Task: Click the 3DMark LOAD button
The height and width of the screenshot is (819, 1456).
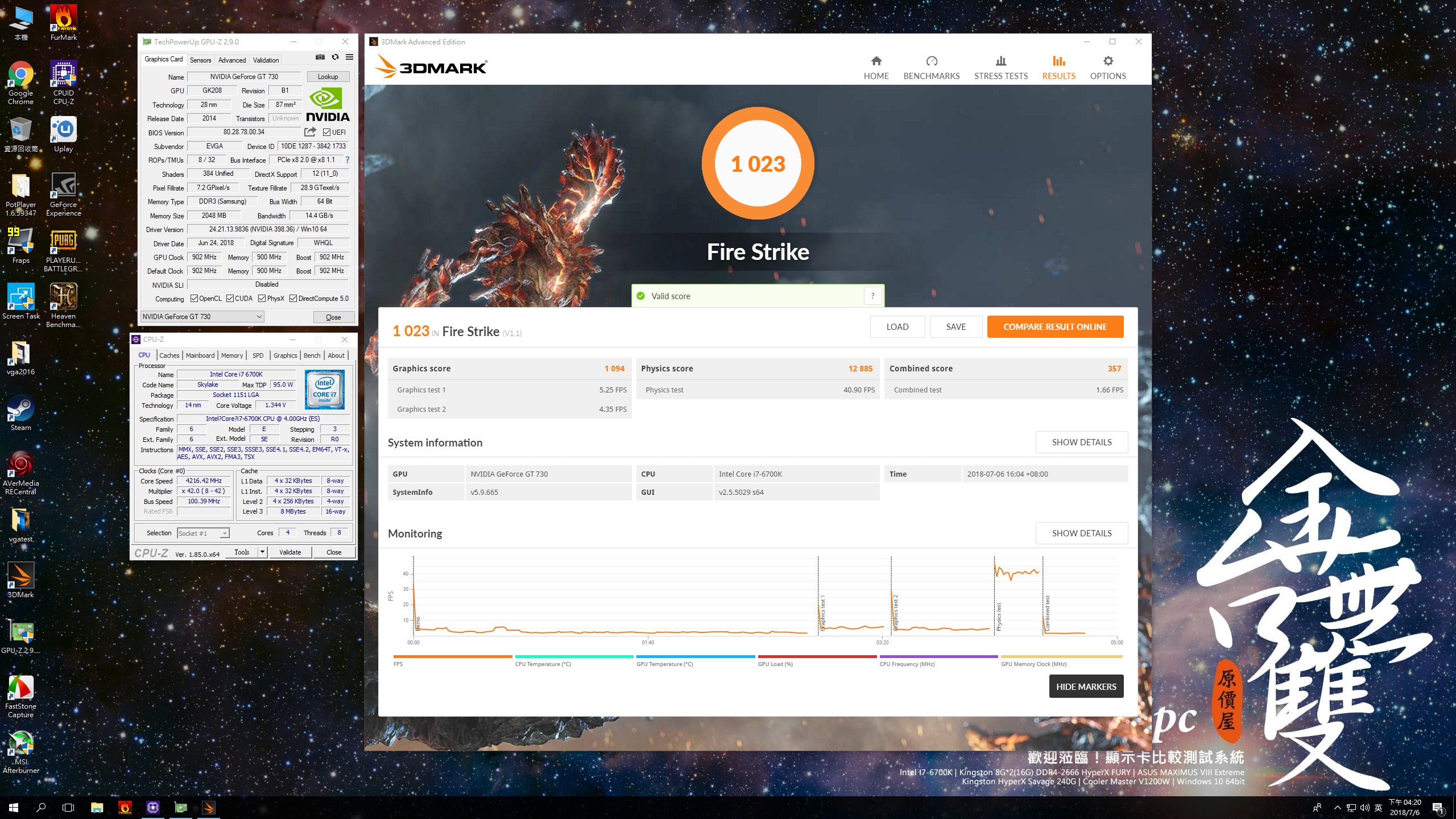Action: [x=897, y=326]
